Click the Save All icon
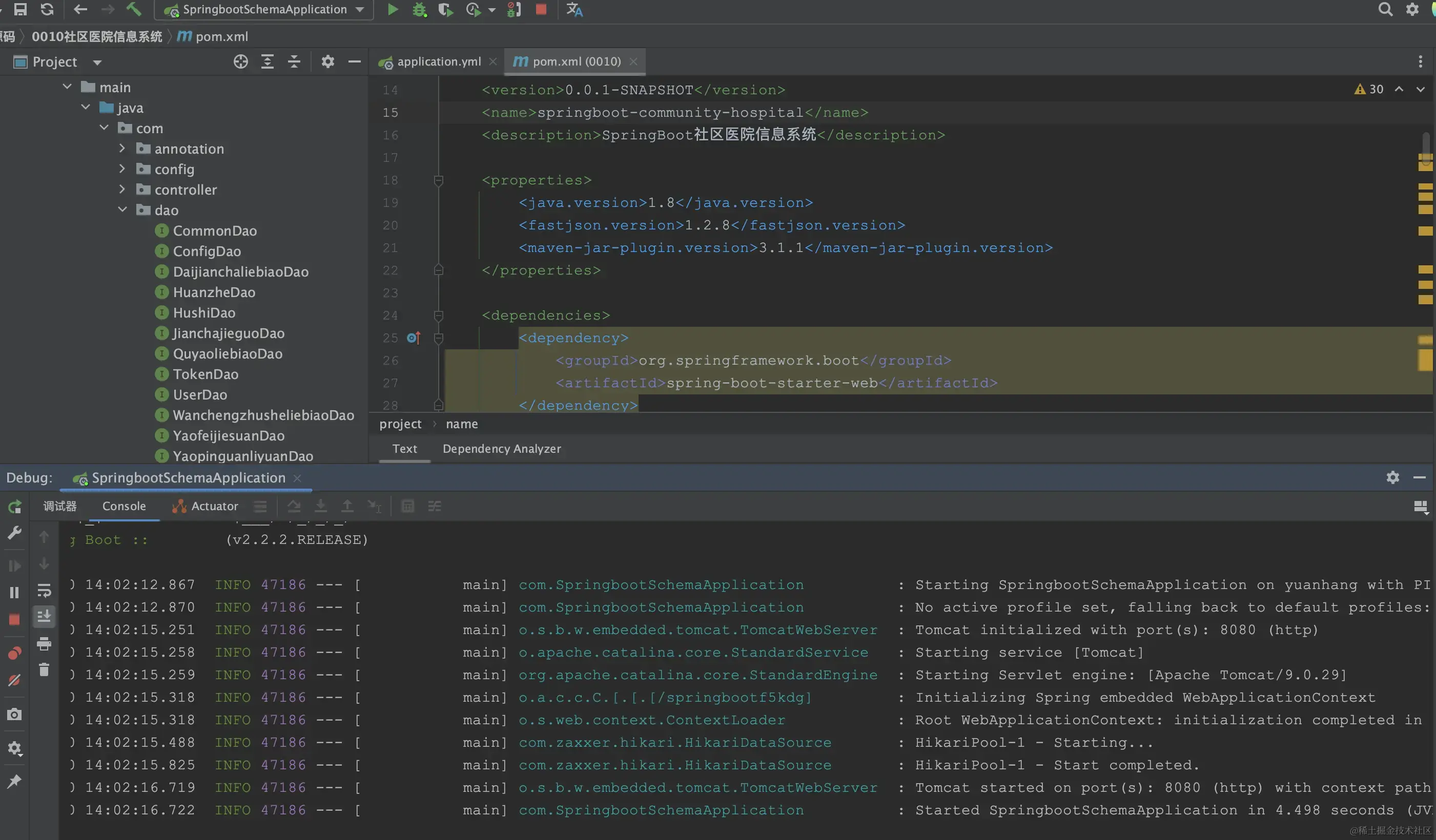Image resolution: width=1436 pixels, height=840 pixels. [20, 9]
